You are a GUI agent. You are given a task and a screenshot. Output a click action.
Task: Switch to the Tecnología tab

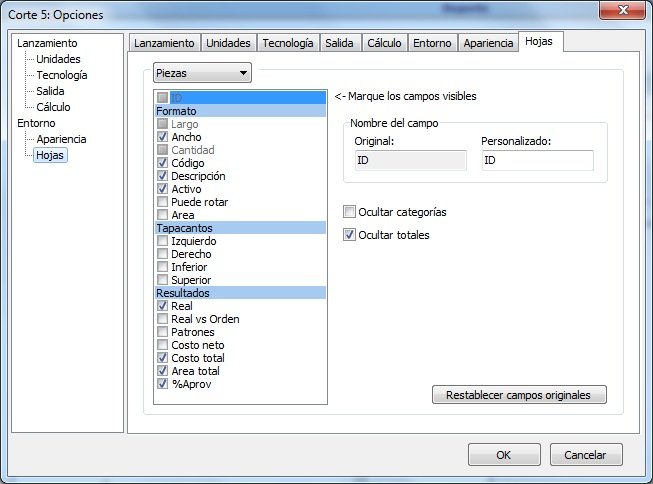pos(288,43)
